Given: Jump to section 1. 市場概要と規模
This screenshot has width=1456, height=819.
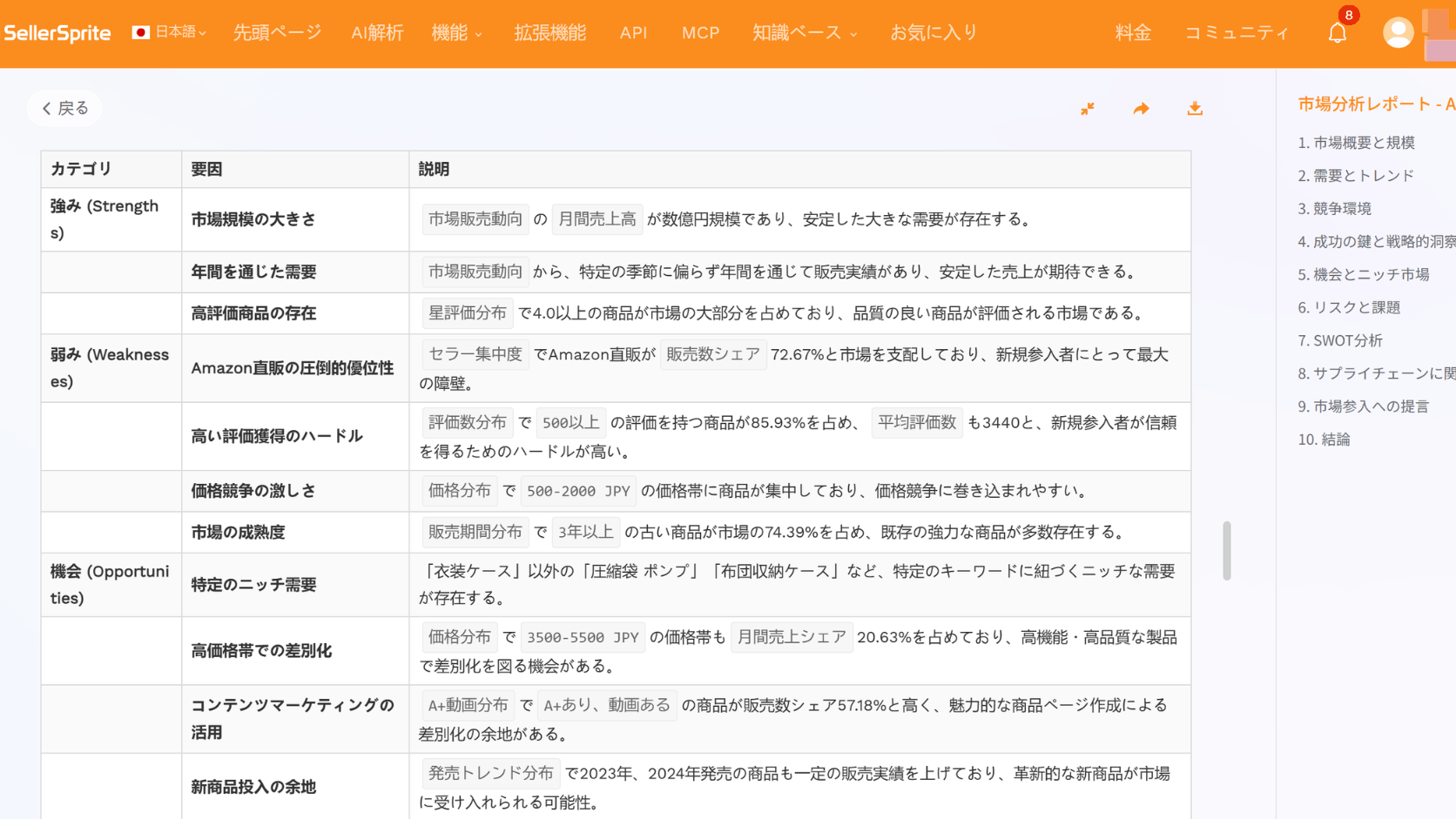Looking at the screenshot, I should tap(1356, 143).
